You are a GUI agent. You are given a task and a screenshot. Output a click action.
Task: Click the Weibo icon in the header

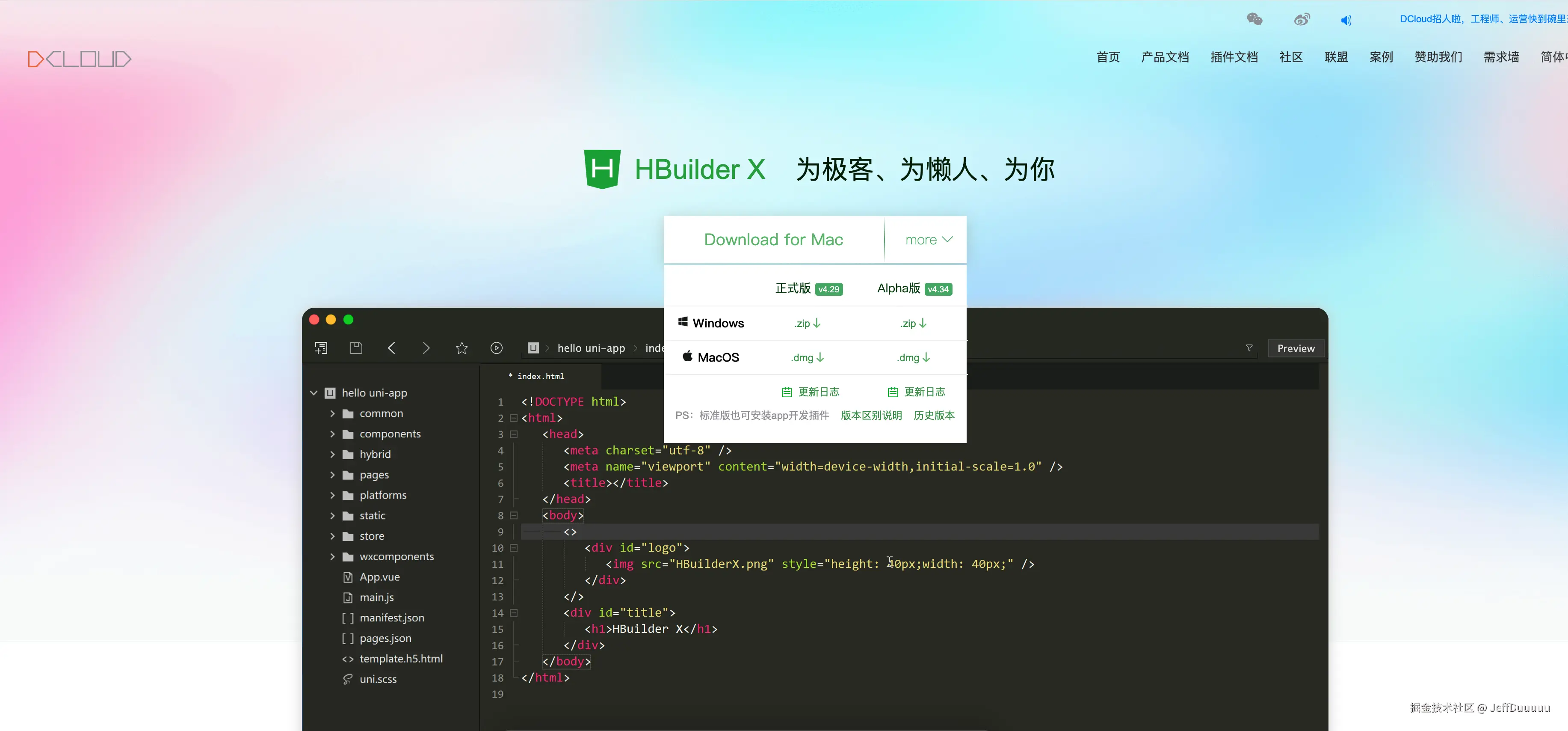click(x=1302, y=20)
